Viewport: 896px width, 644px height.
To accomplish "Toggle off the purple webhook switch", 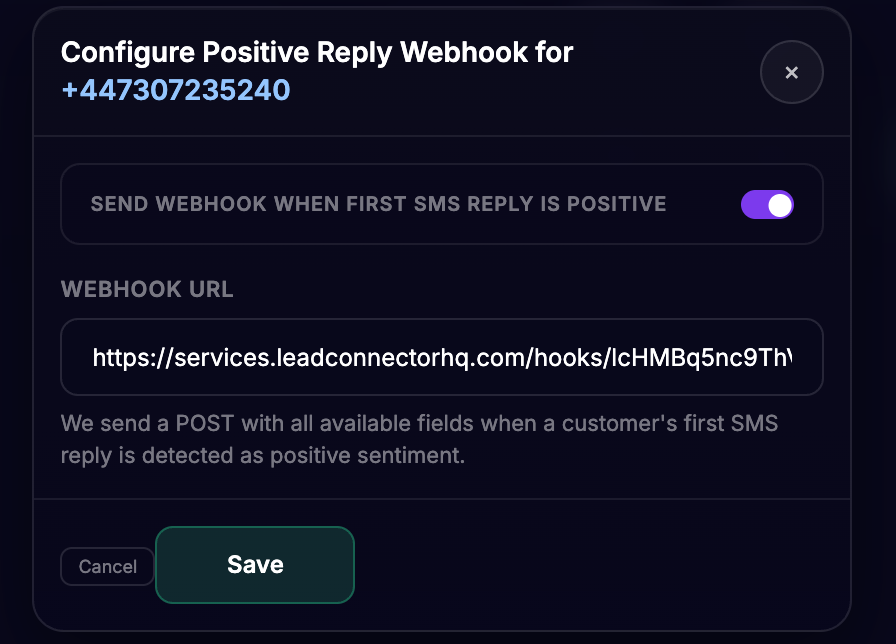I will pyautogui.click(x=767, y=205).
